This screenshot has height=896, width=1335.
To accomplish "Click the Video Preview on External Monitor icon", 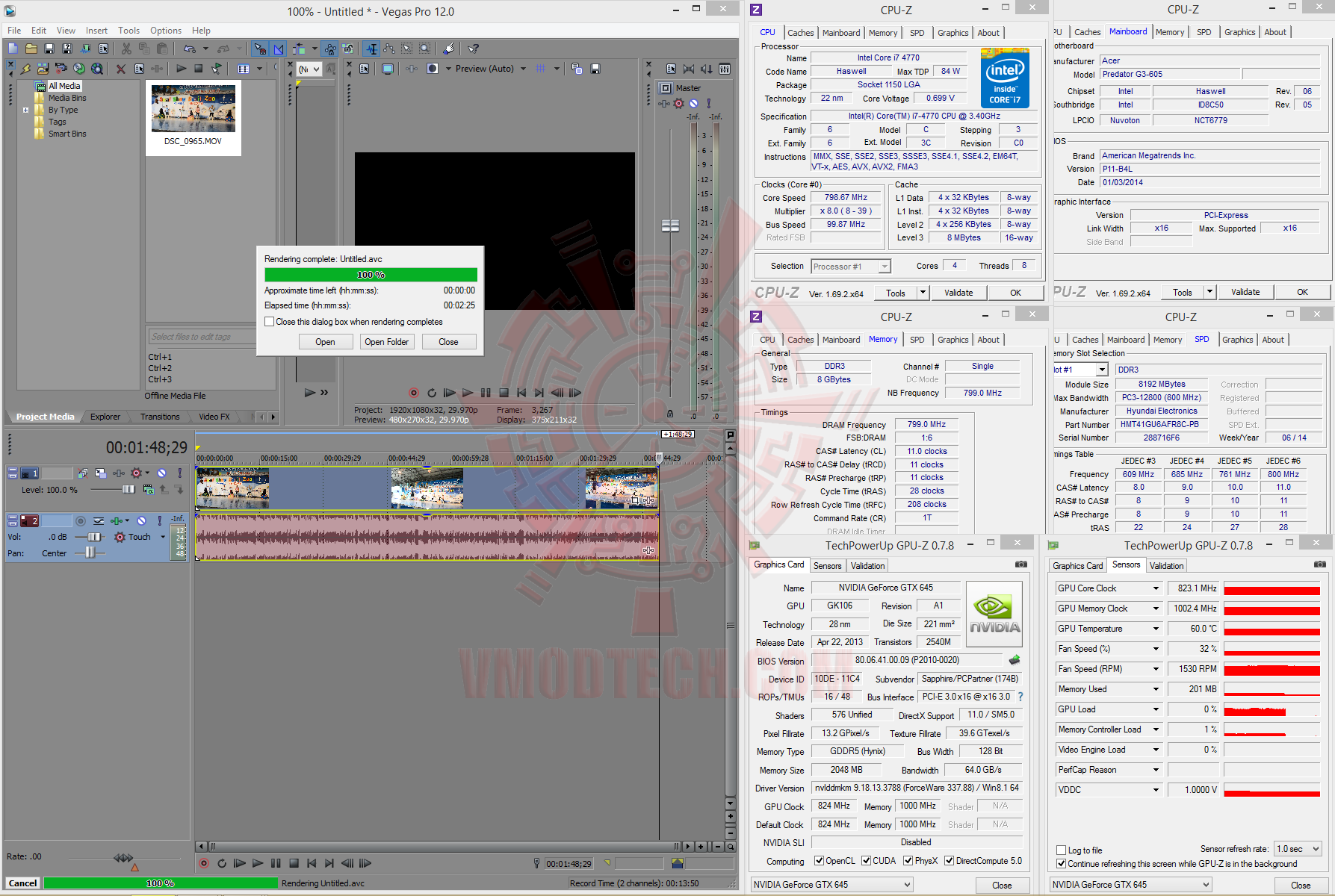I will 388,69.
